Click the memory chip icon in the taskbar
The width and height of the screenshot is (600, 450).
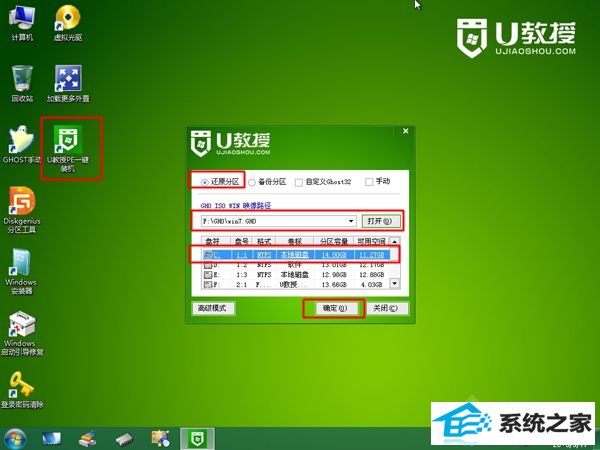(x=124, y=439)
